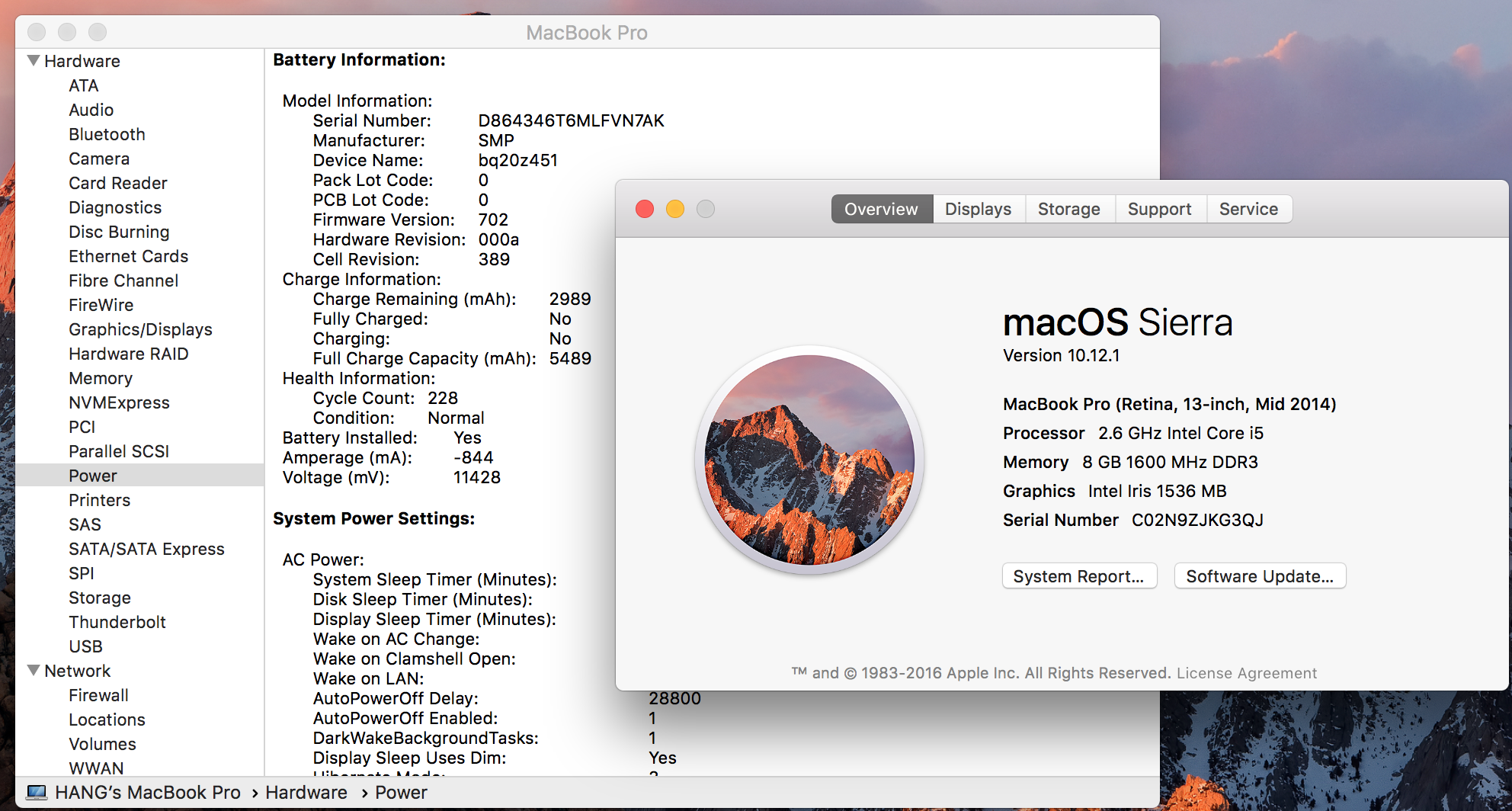Select SPI in the sidebar
Screen dimensions: 1512x811
click(82, 573)
